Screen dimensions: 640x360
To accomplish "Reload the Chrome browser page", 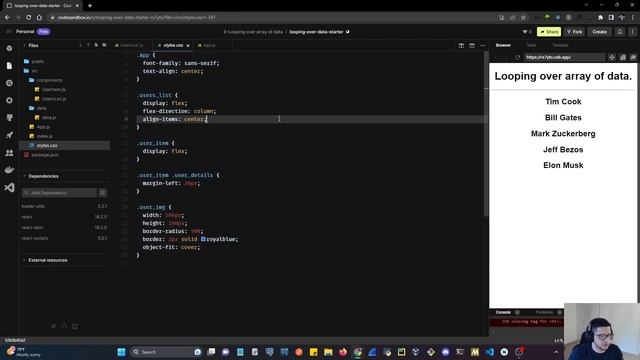I will (x=29, y=18).
